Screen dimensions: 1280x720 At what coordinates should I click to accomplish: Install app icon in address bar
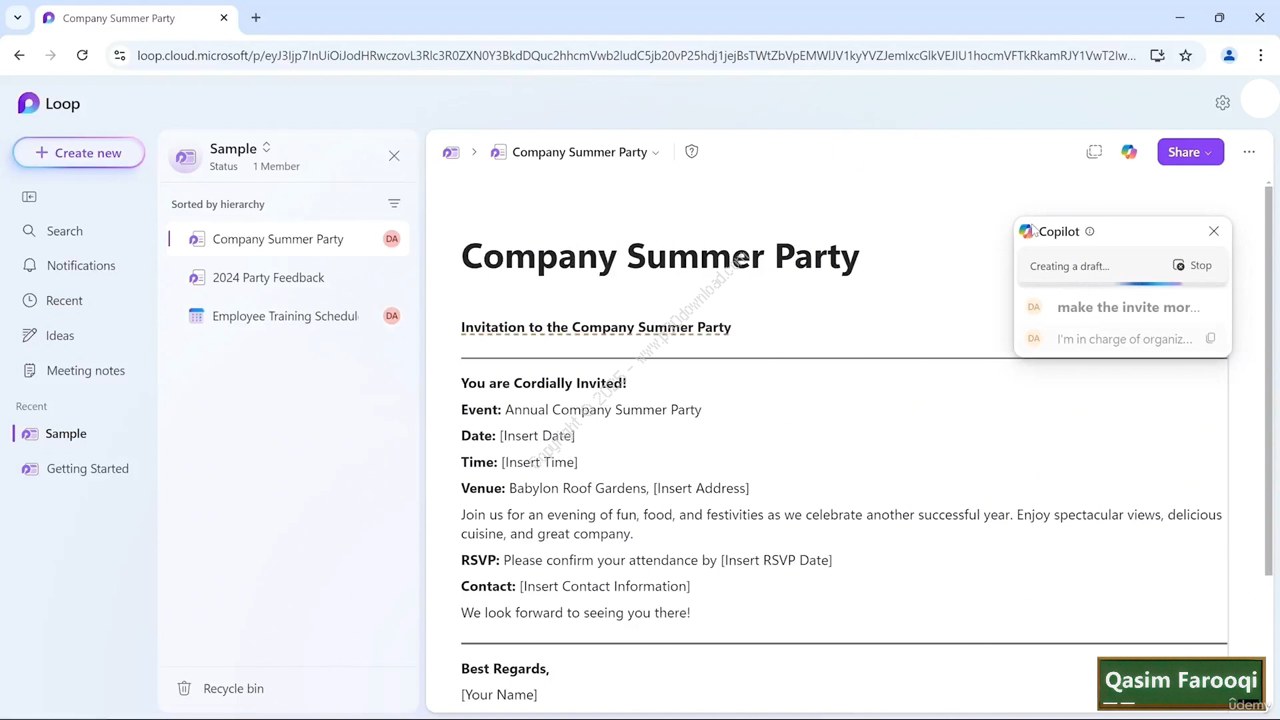click(1157, 55)
